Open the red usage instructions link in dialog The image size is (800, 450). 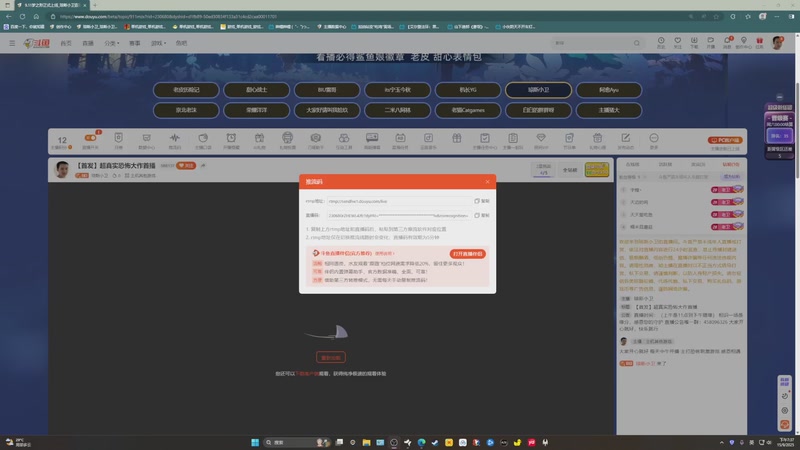(x=384, y=254)
